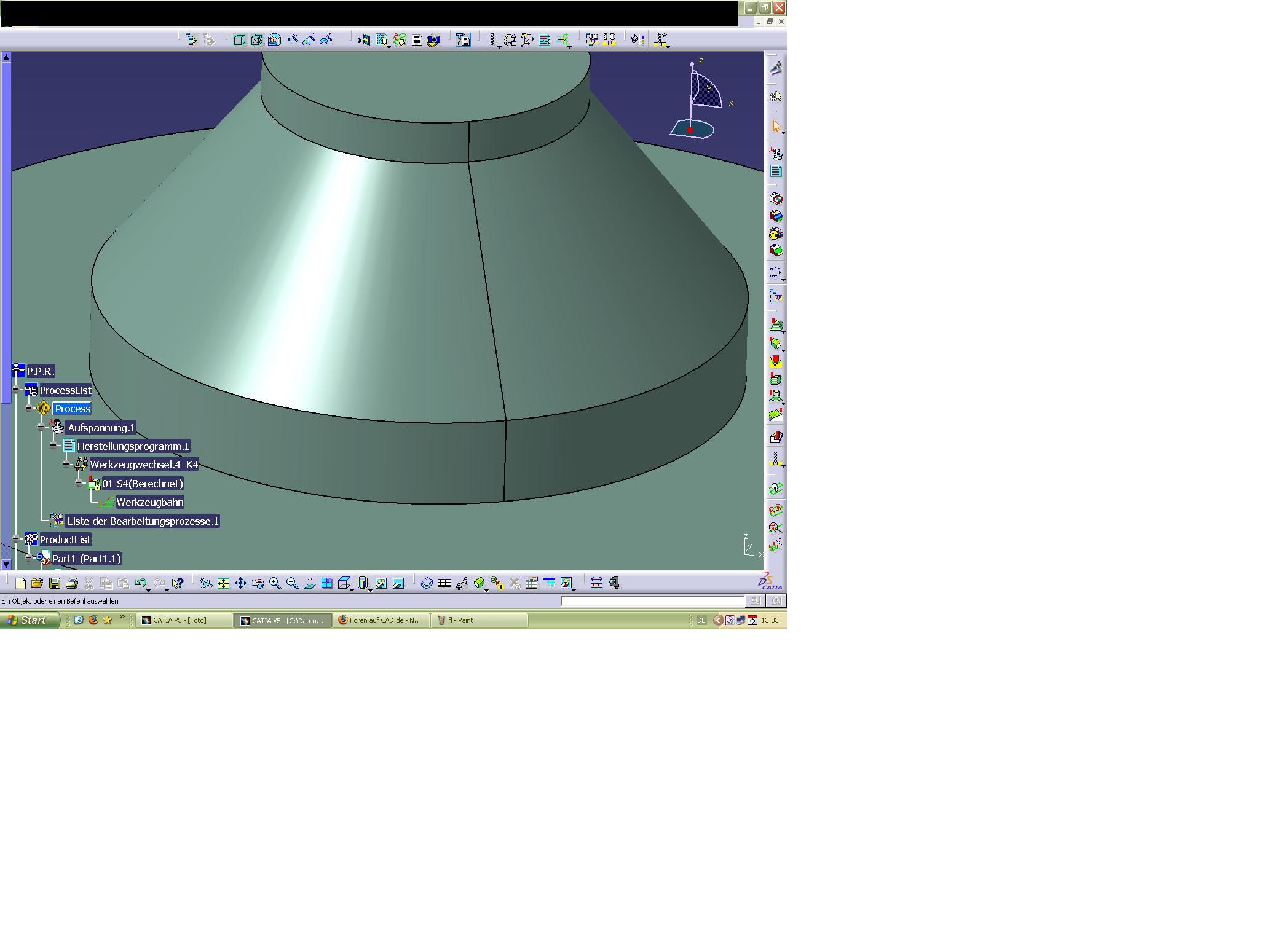Viewport: 1275px width, 952px height.
Task: Click the command input field in status bar
Action: pyautogui.click(x=652, y=601)
